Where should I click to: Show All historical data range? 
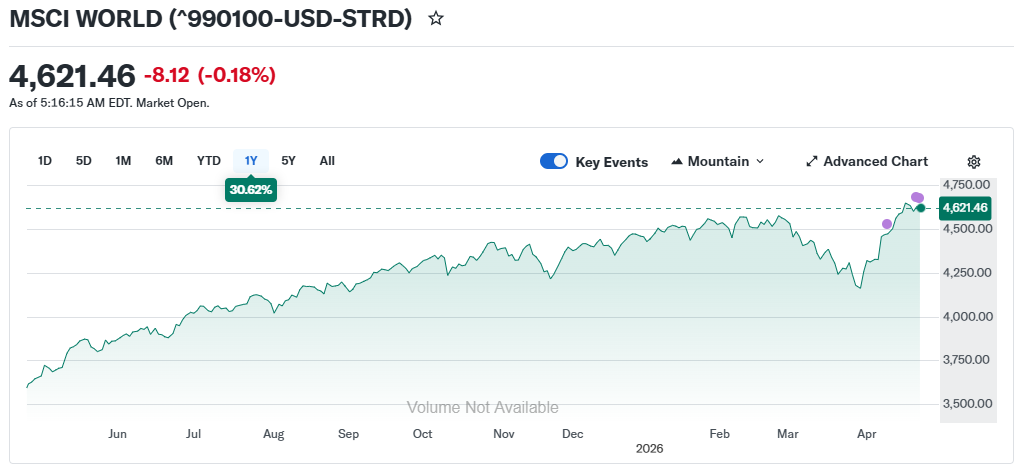pos(327,161)
